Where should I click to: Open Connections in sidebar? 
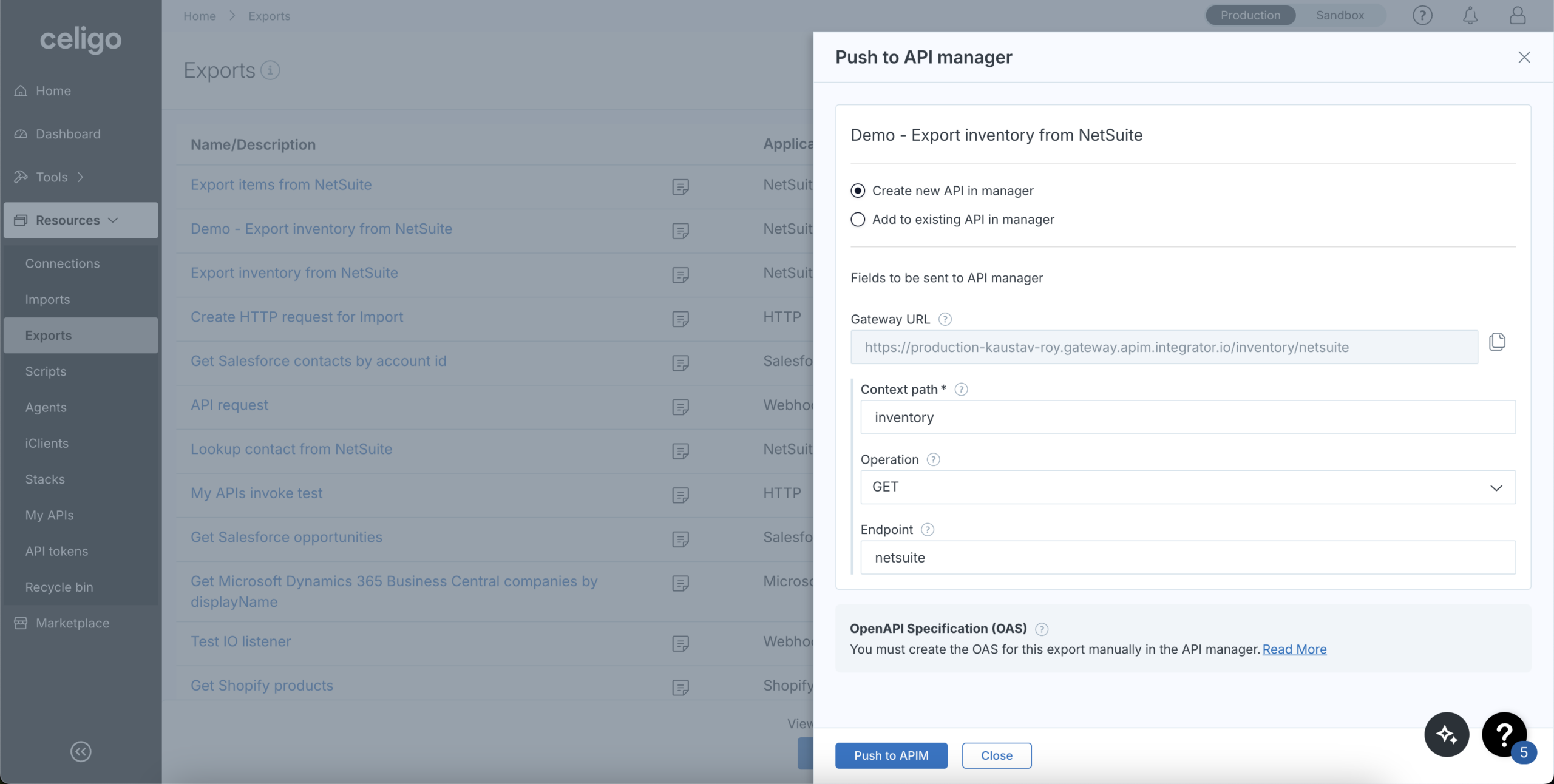pos(63,263)
